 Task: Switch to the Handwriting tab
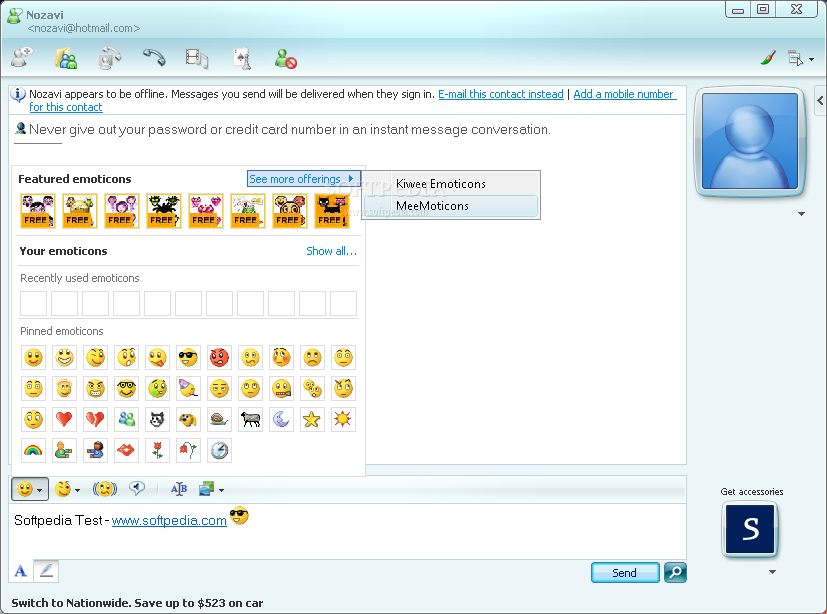tap(45, 570)
